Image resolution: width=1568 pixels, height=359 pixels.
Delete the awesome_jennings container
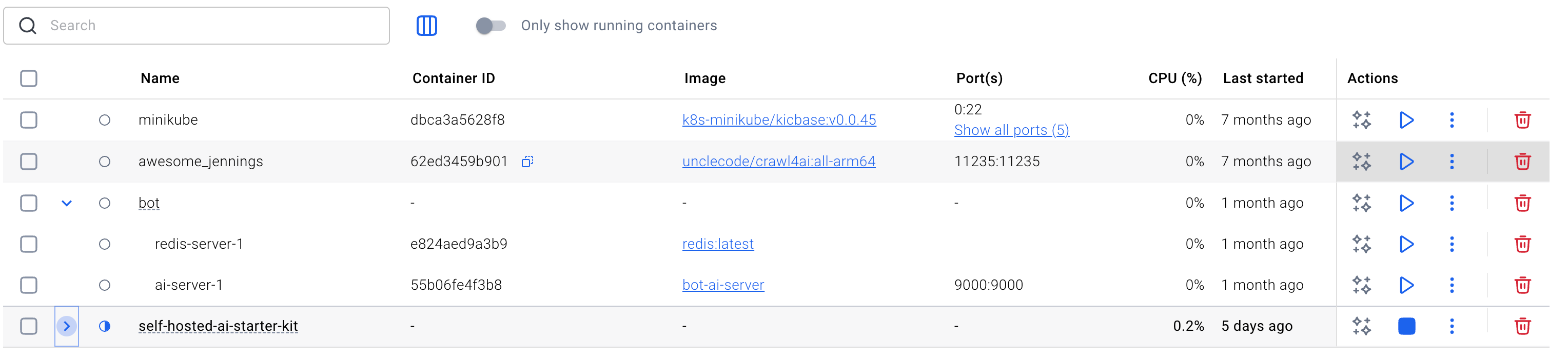[1522, 161]
